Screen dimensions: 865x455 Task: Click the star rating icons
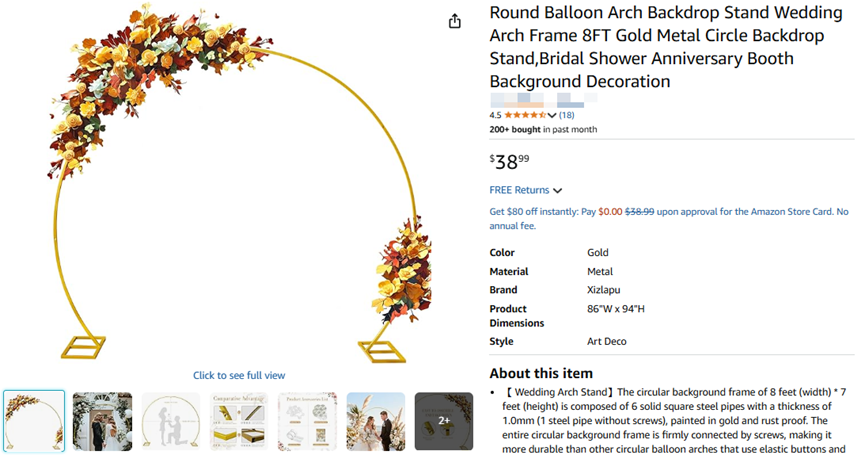point(525,115)
